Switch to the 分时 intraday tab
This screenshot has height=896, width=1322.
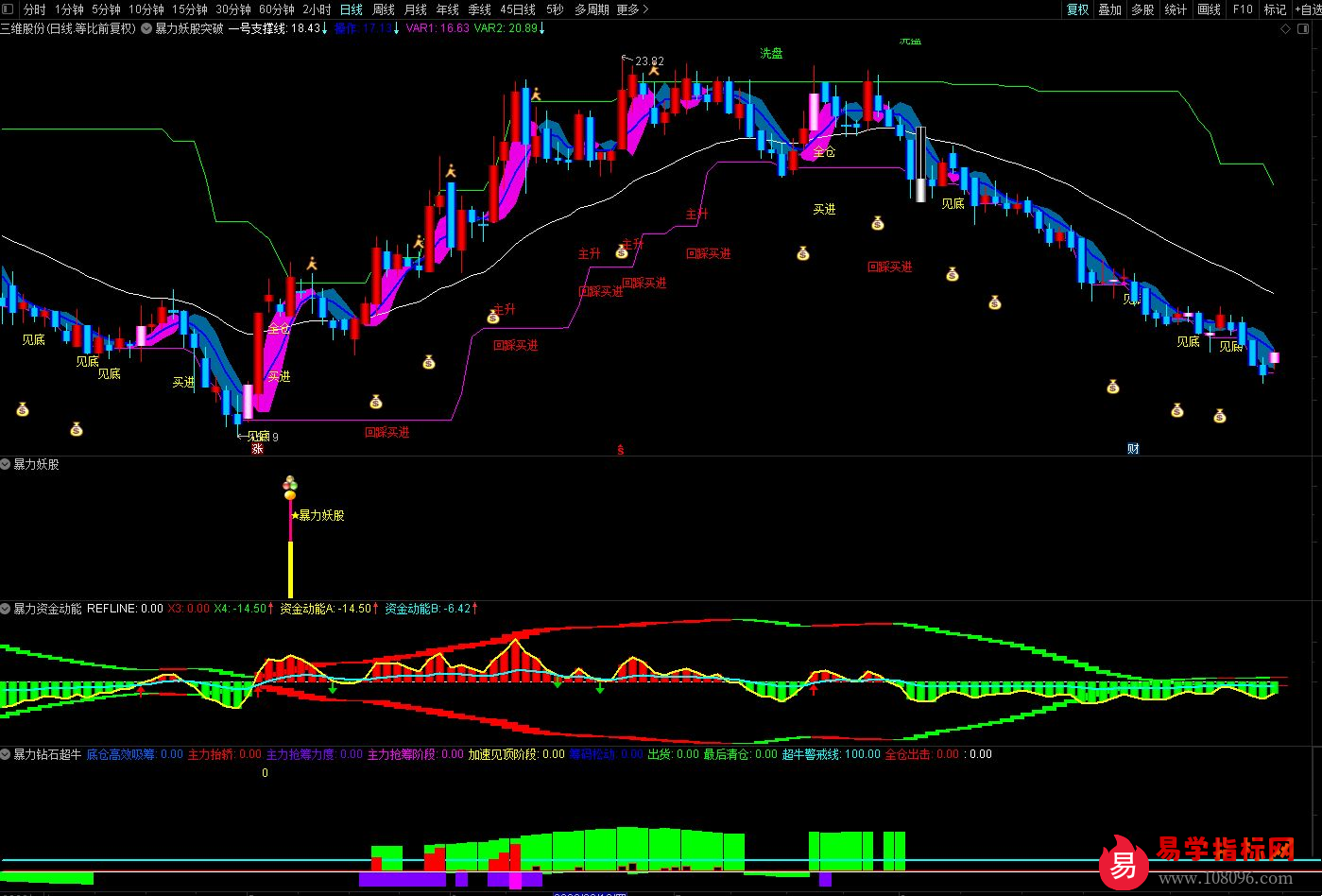[x=34, y=9]
